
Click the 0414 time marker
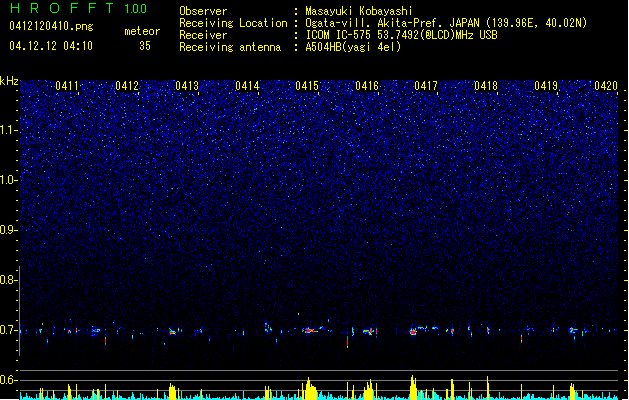(x=247, y=86)
